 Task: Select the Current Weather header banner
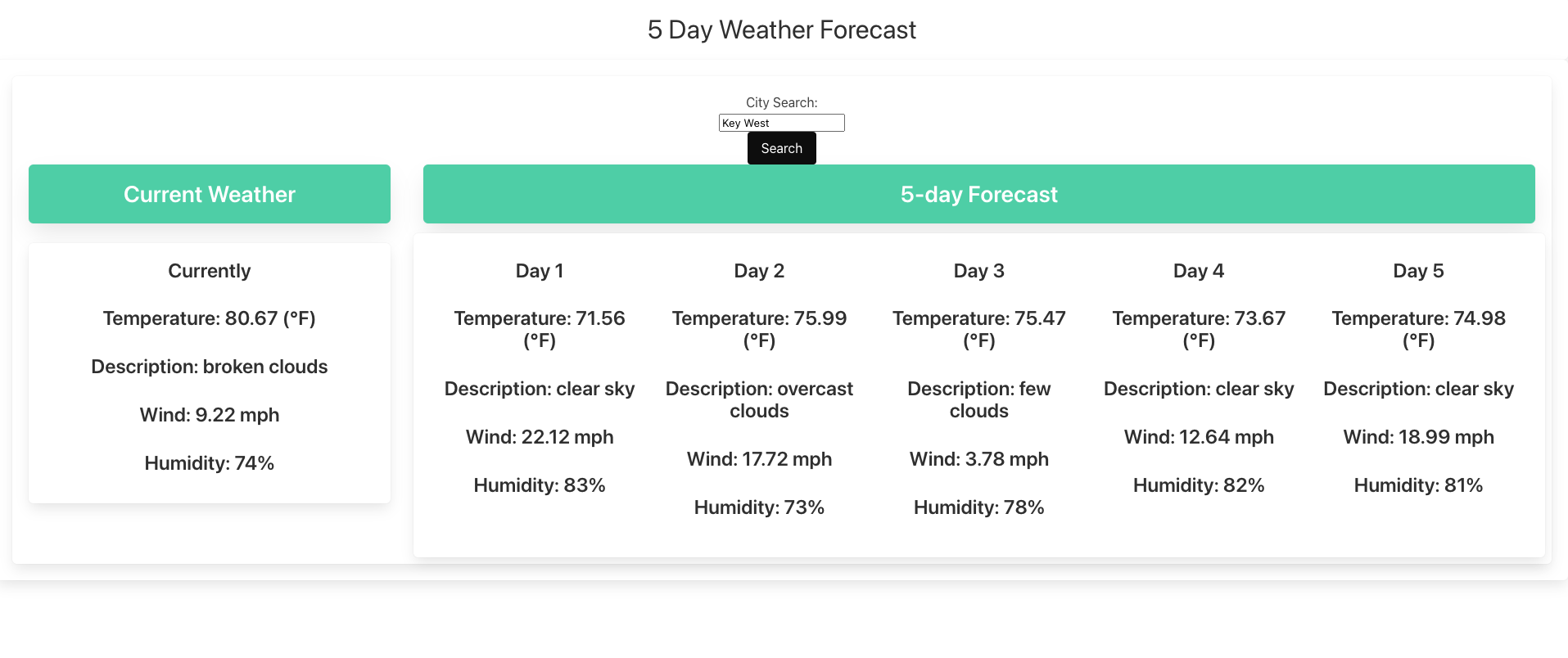point(209,194)
